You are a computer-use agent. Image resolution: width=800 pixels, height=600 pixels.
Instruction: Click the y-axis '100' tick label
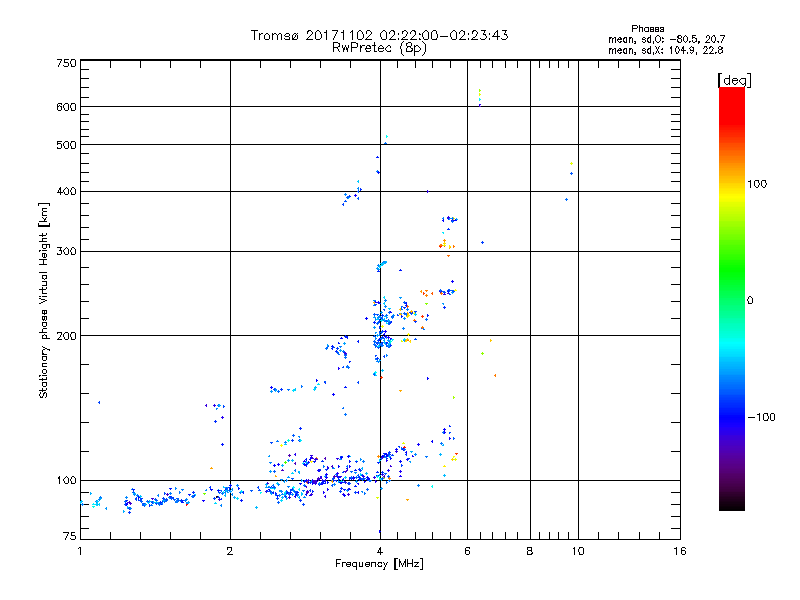coord(66,480)
